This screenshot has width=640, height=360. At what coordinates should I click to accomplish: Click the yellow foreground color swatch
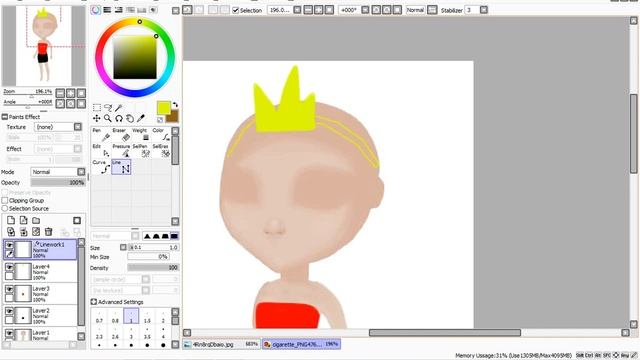(x=163, y=108)
